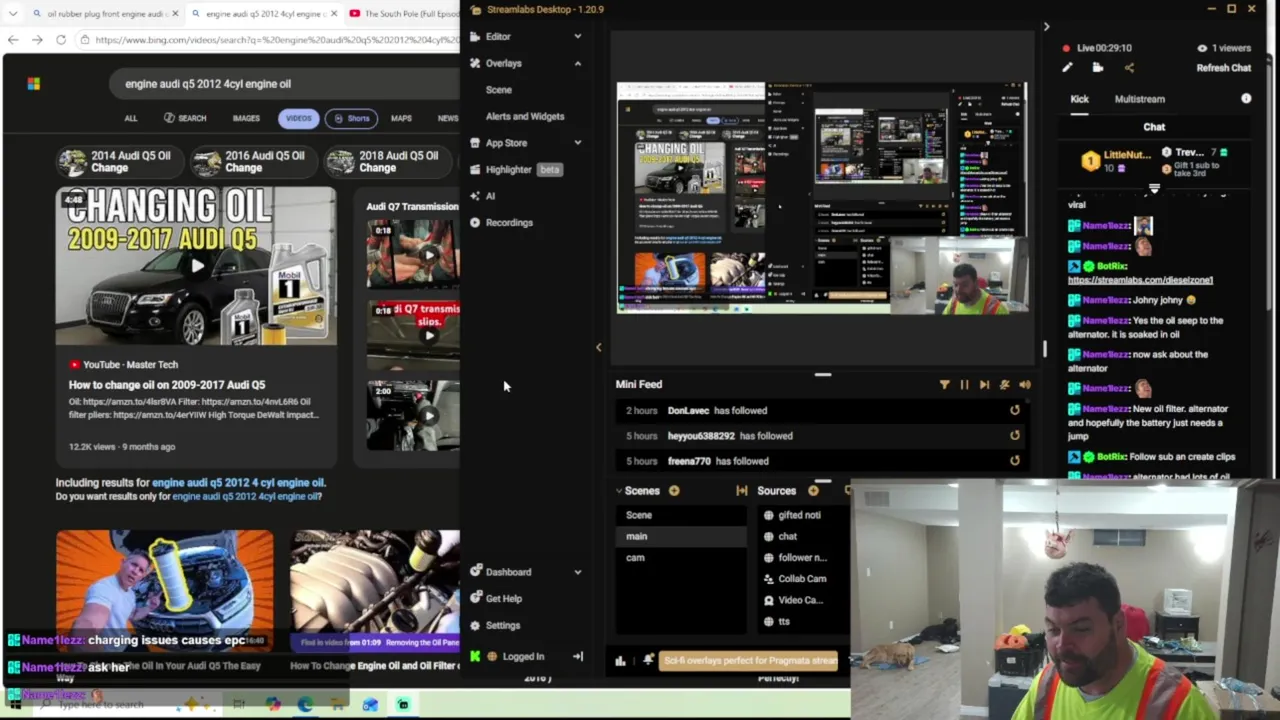1280x720 pixels.
Task: Click the notifications bell icon
Action: [648, 660]
